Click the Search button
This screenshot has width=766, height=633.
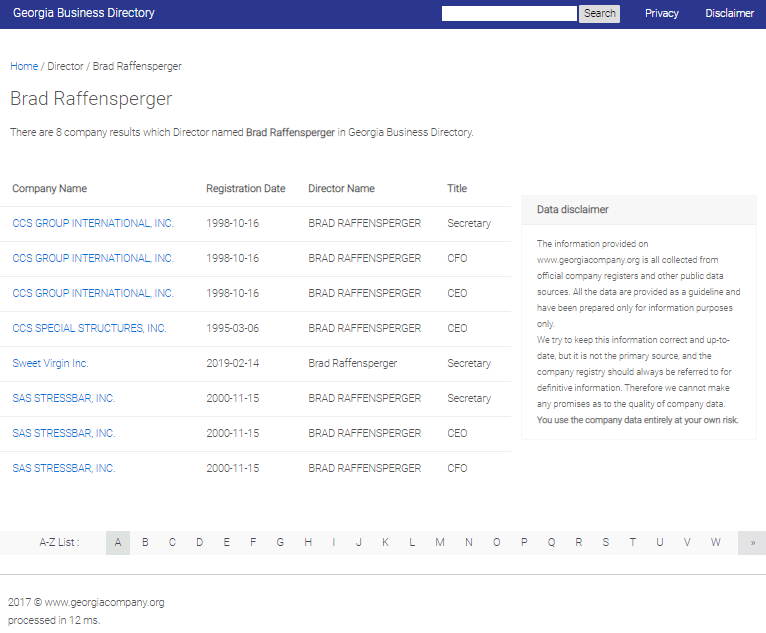pos(599,14)
